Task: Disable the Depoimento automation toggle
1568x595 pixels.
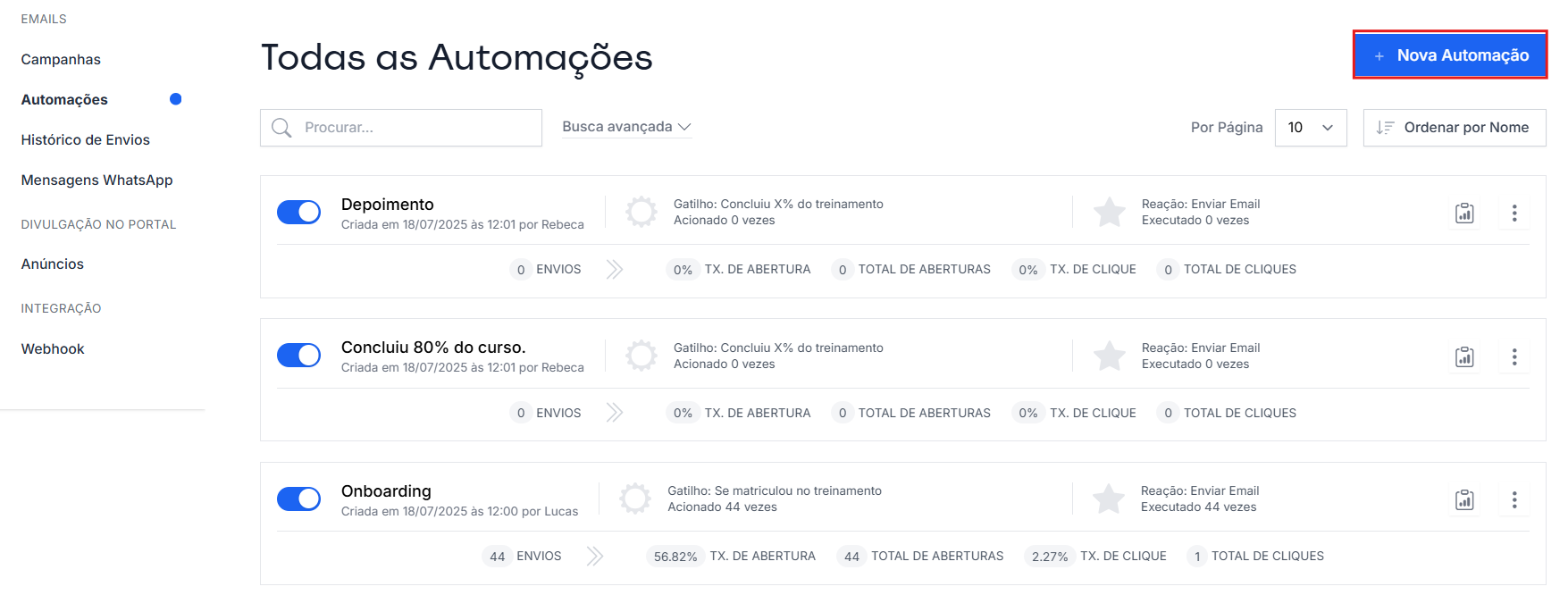Action: point(298,212)
